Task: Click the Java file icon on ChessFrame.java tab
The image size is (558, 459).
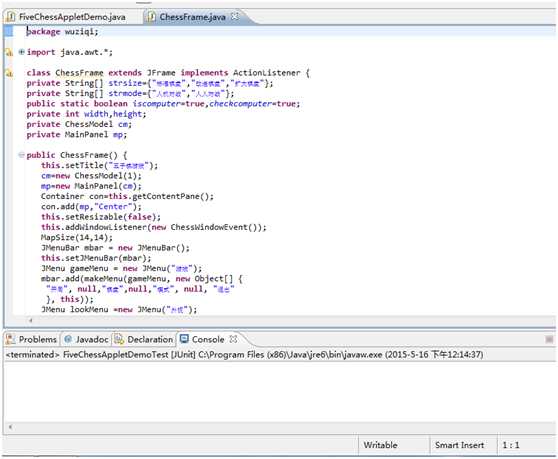Action: pyautogui.click(x=151, y=17)
